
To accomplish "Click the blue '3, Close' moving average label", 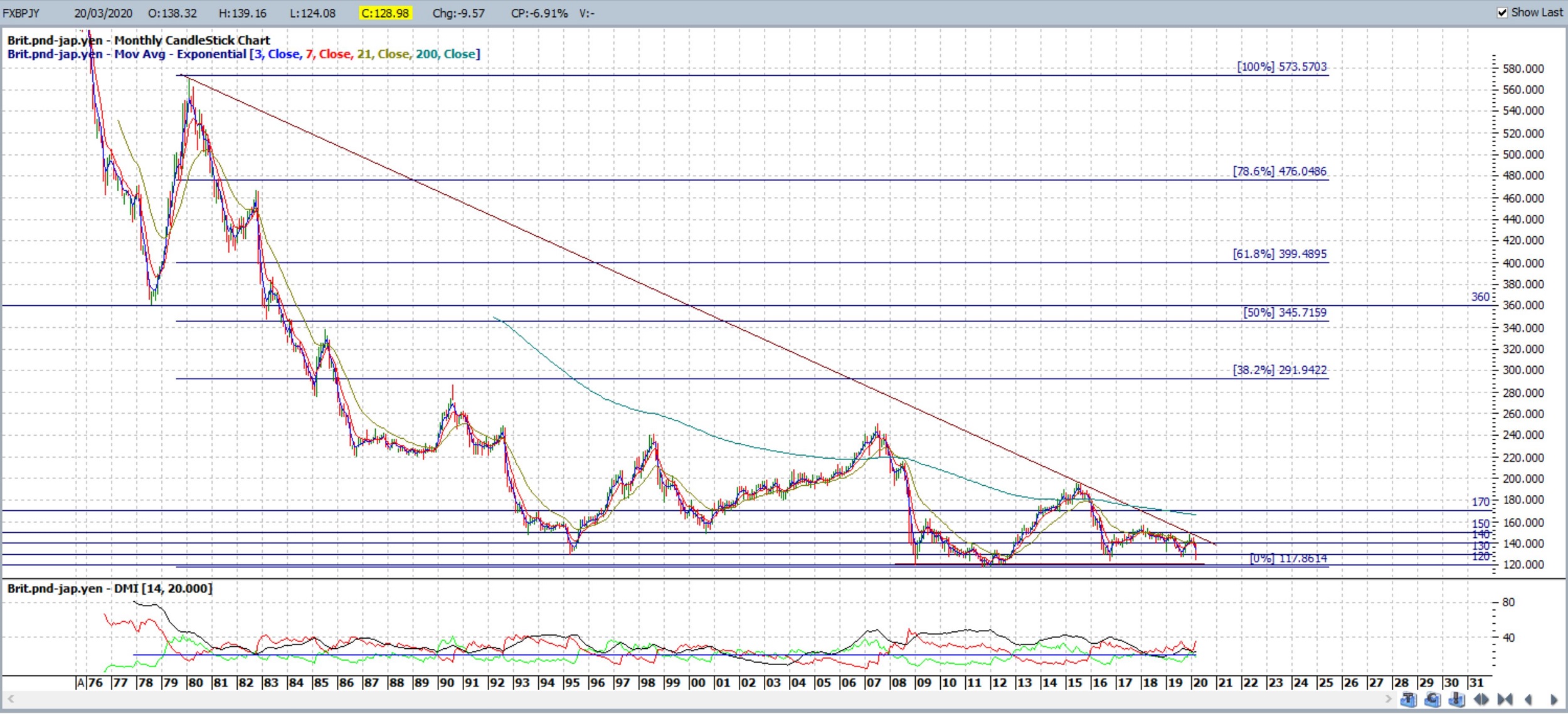I will click(277, 54).
